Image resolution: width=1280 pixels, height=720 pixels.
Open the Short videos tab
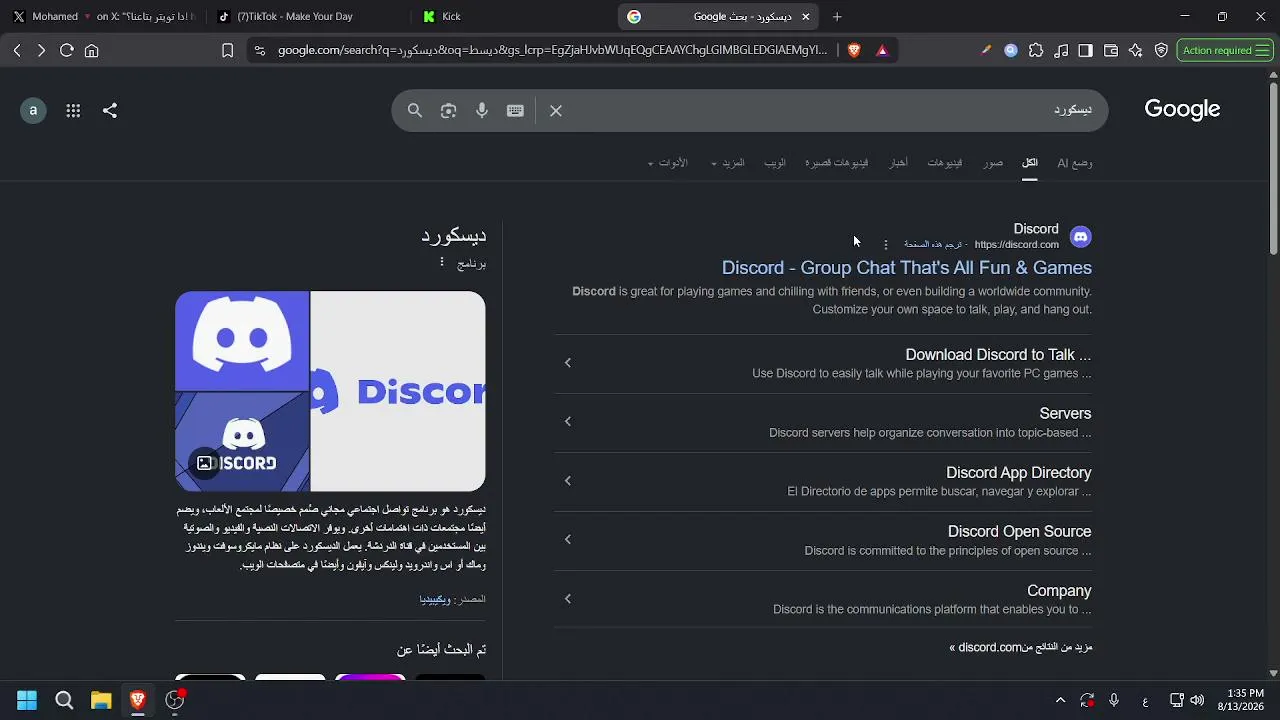(x=837, y=163)
